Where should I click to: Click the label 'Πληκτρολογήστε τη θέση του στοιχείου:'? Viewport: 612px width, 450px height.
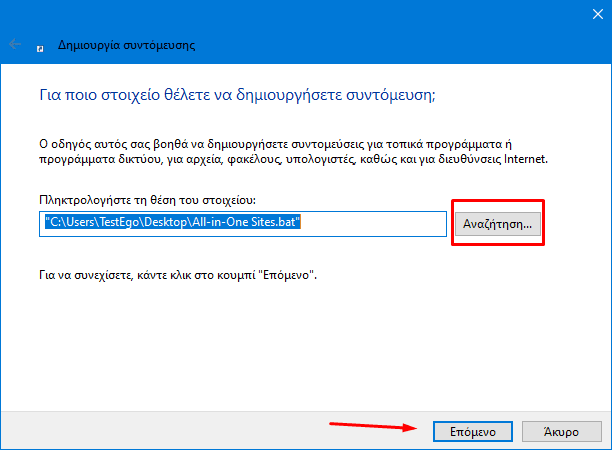148,200
